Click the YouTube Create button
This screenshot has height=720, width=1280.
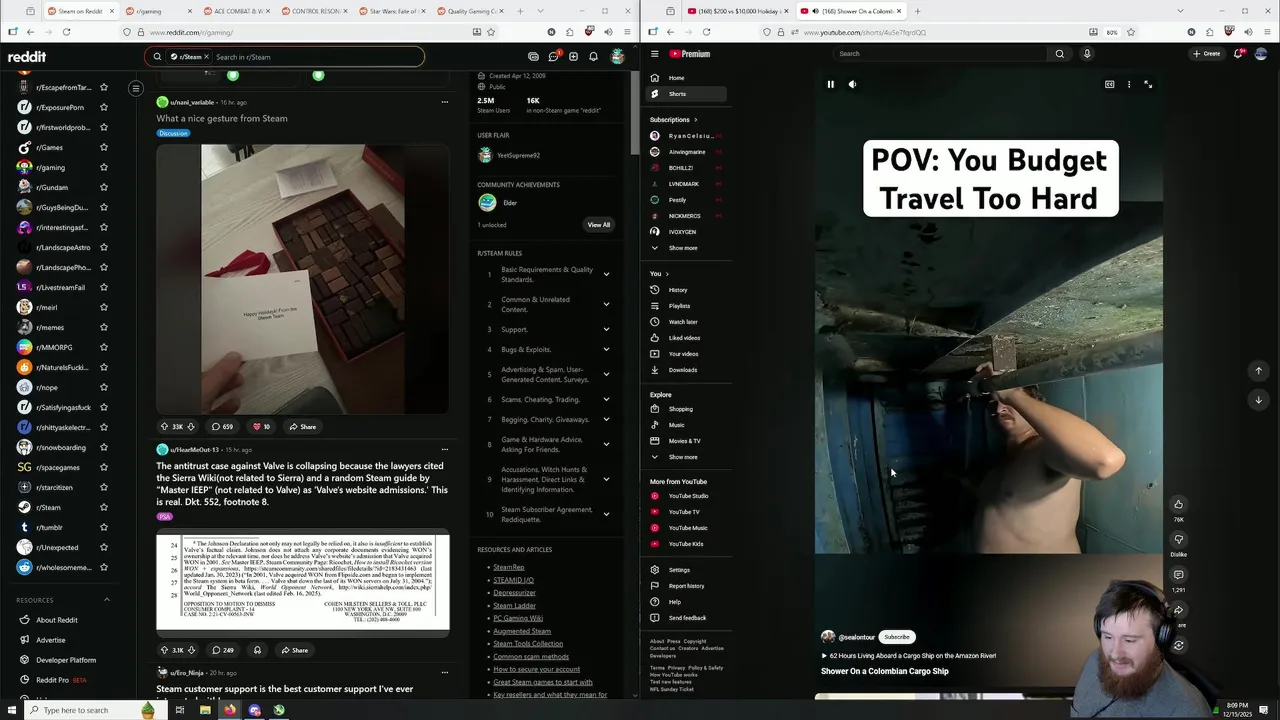[1207, 54]
